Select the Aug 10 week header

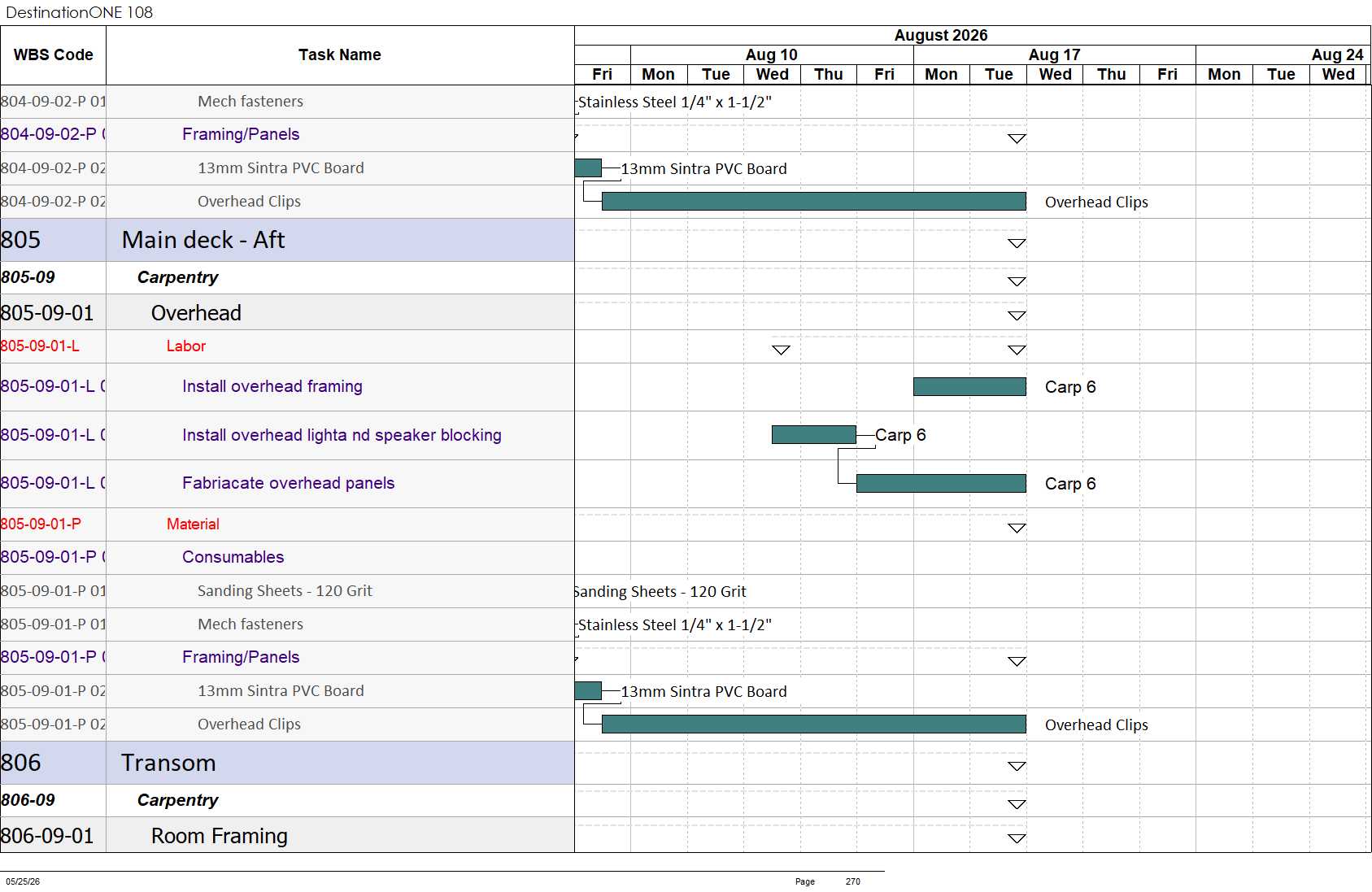772,54
